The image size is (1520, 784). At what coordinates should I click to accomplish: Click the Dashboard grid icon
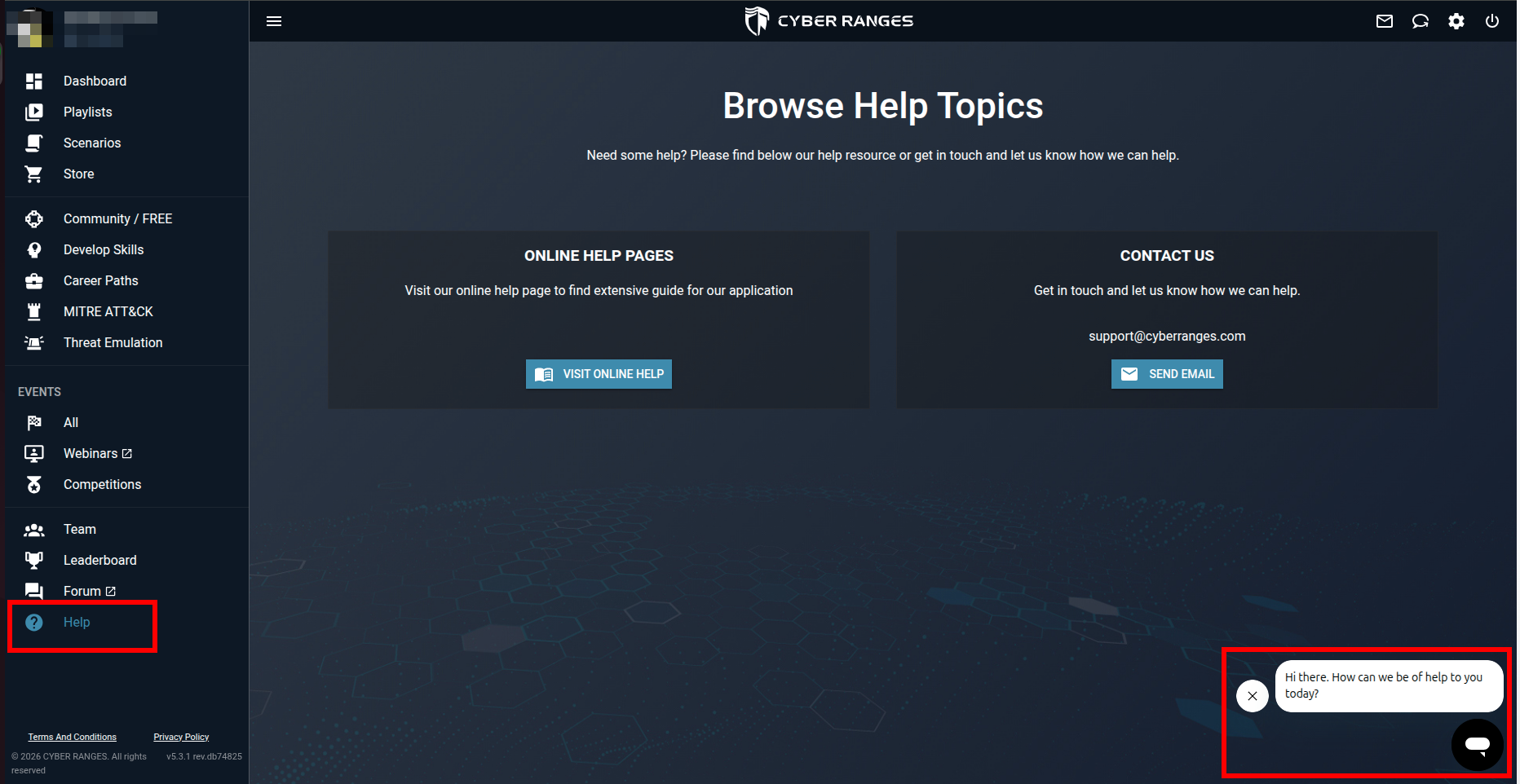pos(34,81)
